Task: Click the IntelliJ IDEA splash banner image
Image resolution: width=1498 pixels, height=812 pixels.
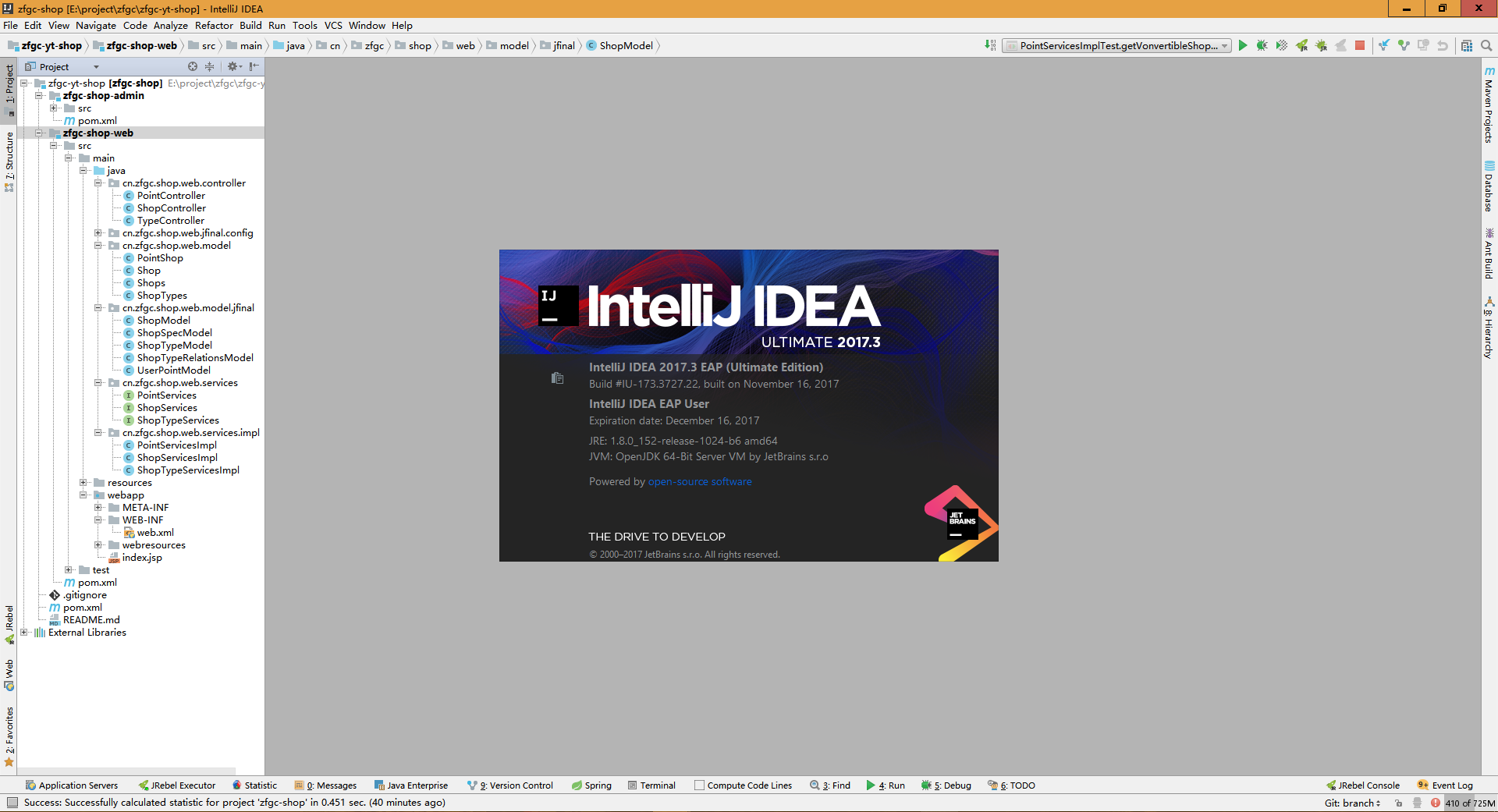Action: pos(749,302)
